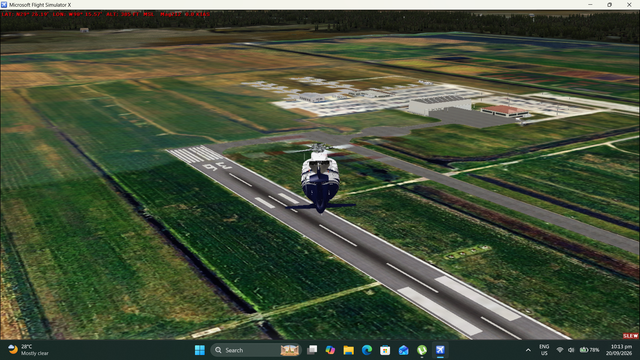This screenshot has width=640, height=360.
Task: Launch Copilot from the taskbar
Action: 330,350
